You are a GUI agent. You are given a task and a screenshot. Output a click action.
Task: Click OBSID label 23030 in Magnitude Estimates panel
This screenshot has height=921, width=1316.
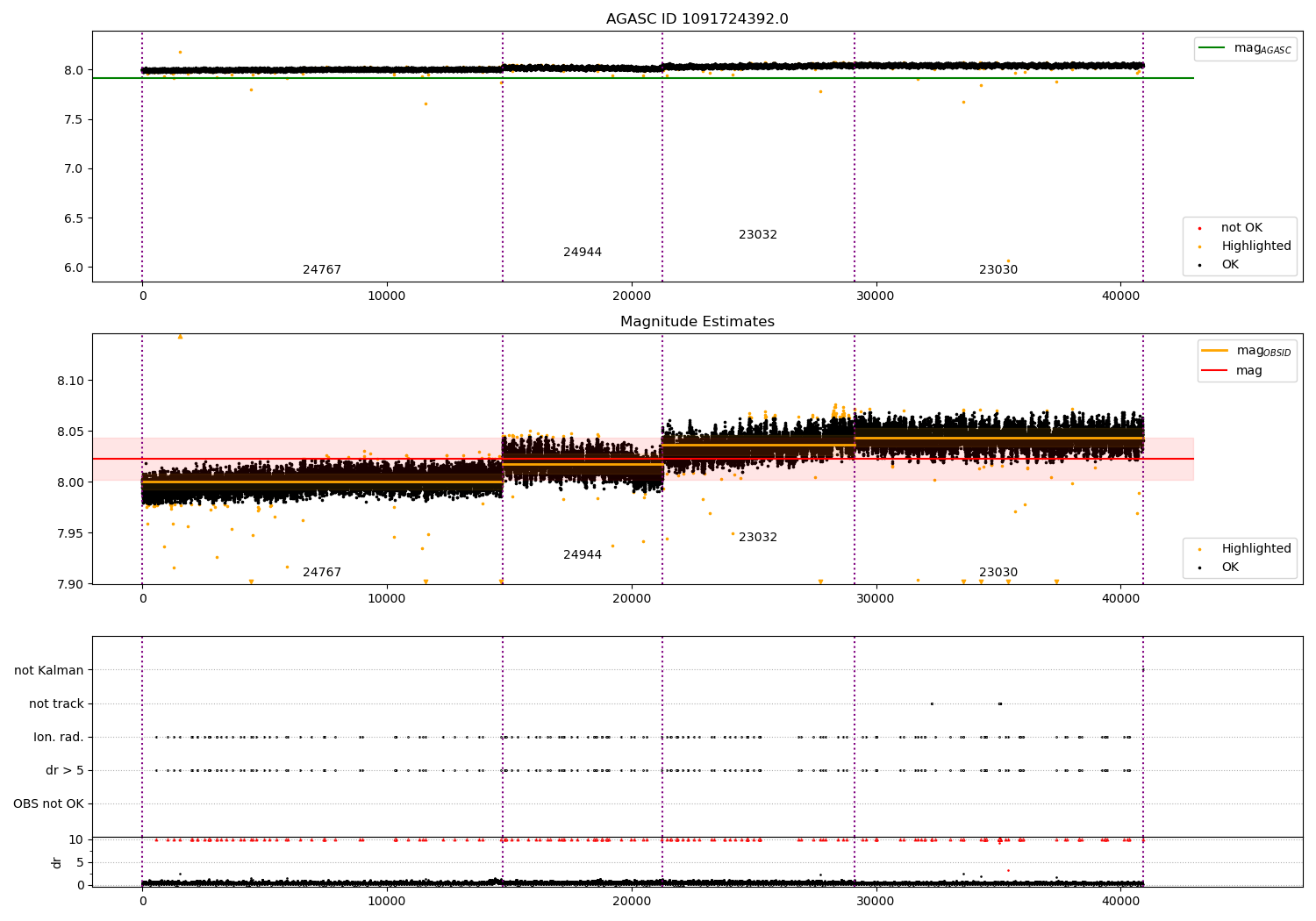click(998, 573)
